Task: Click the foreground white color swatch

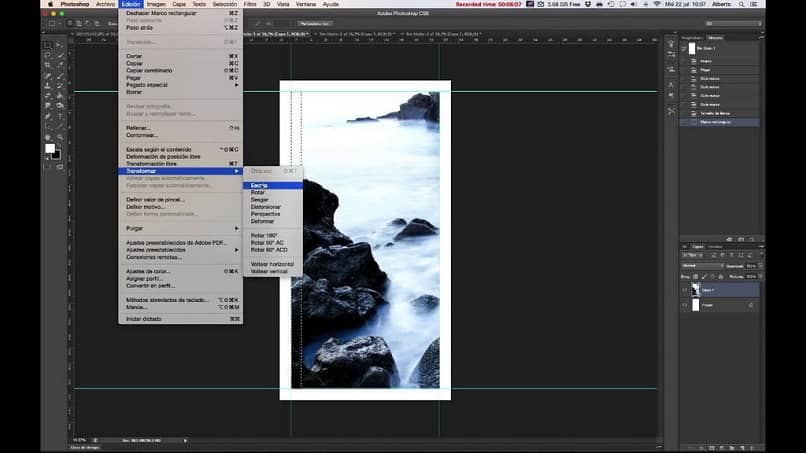Action: tap(49, 148)
